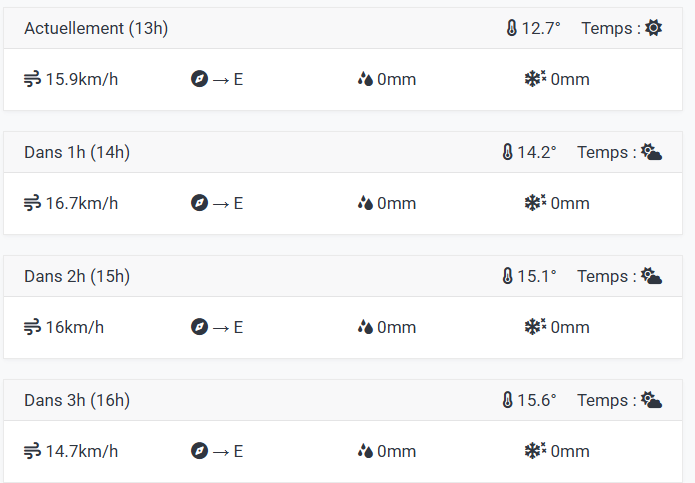Click the compass icon in 16h card
Image resolution: width=695 pixels, height=483 pixels.
[x=199, y=451]
